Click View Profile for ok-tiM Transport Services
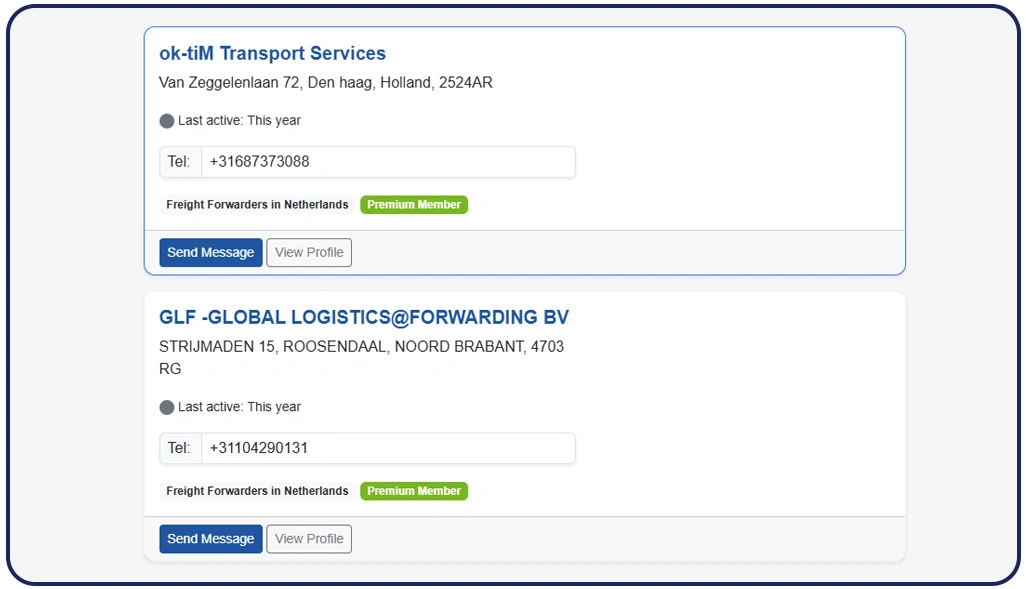 pyautogui.click(x=309, y=252)
